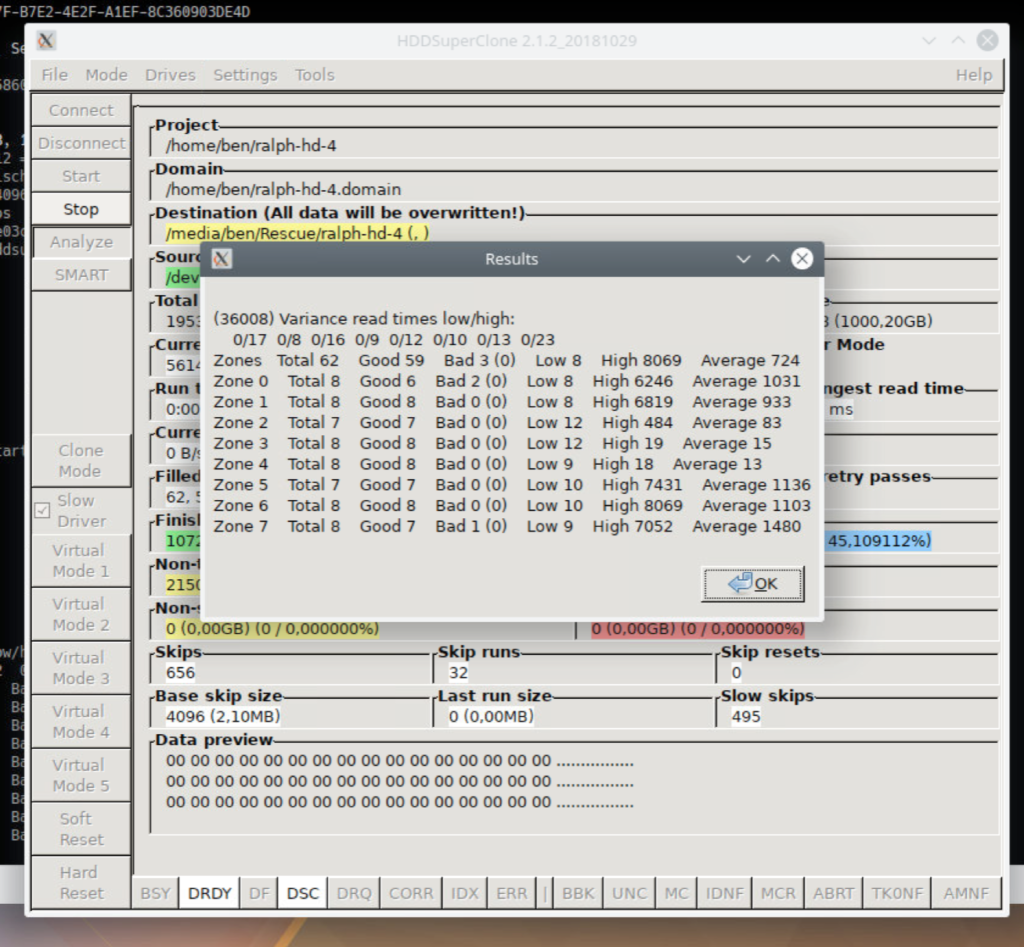Click Skip runs value 32
The height and width of the screenshot is (947, 1024).
point(458,673)
